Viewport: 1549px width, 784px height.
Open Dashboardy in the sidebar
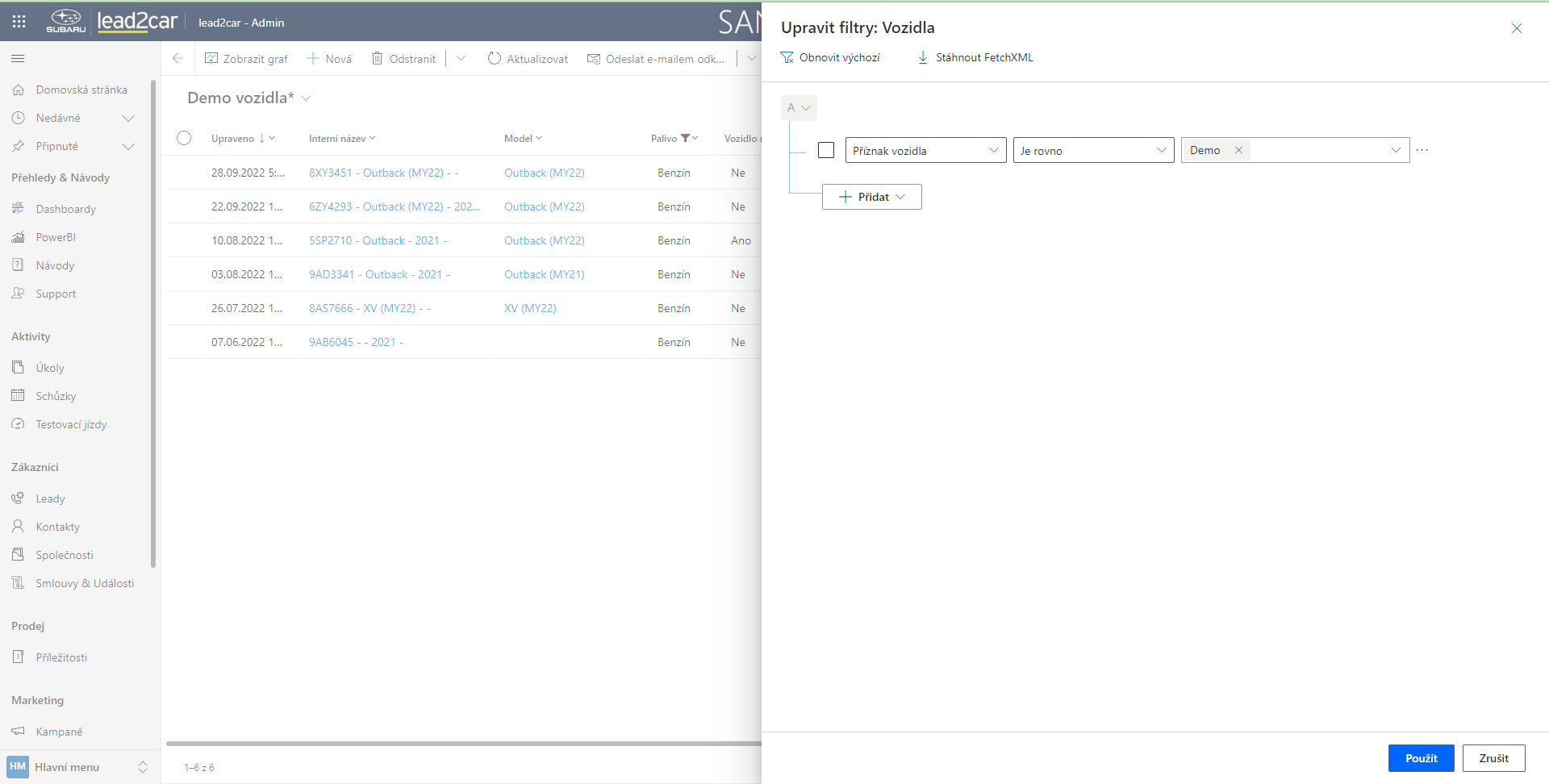65,209
